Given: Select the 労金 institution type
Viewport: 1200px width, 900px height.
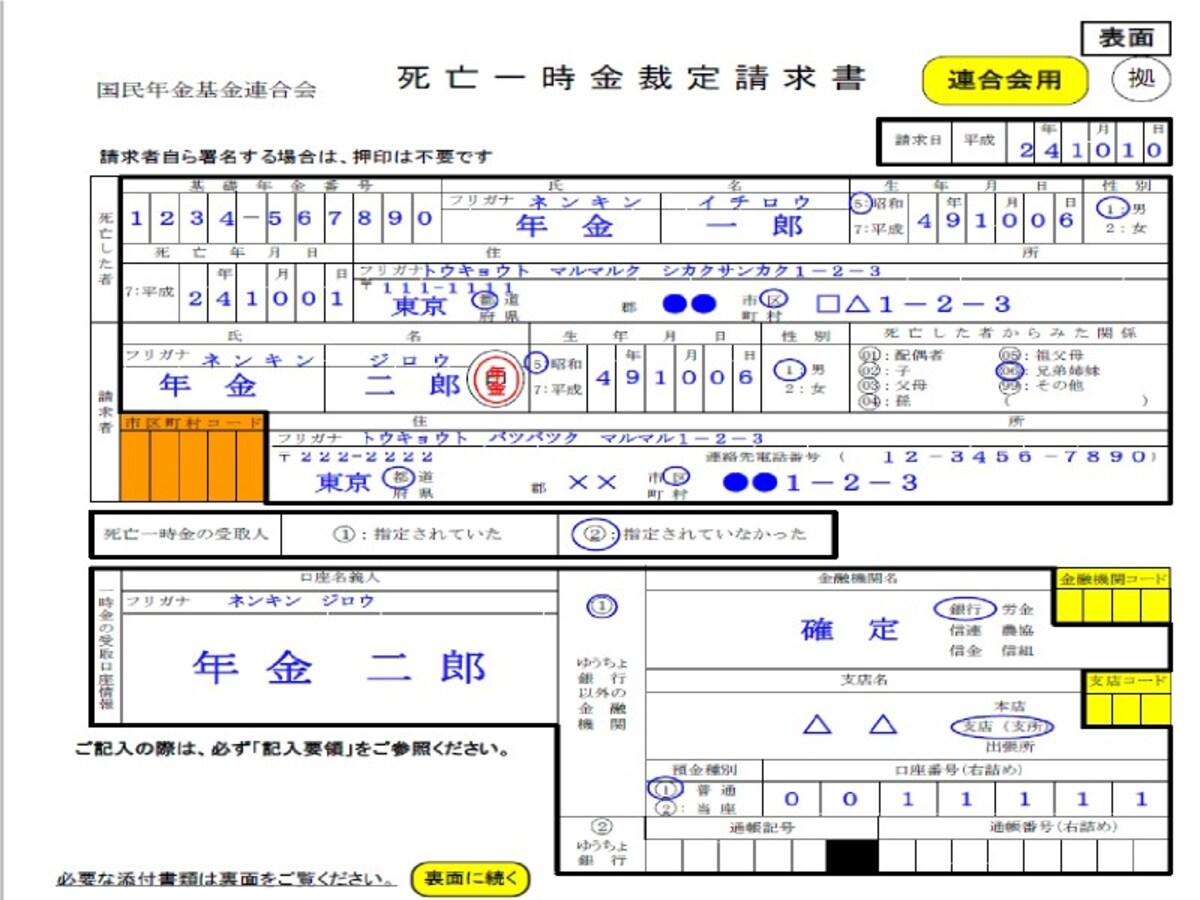Looking at the screenshot, I should pyautogui.click(x=1018, y=608).
